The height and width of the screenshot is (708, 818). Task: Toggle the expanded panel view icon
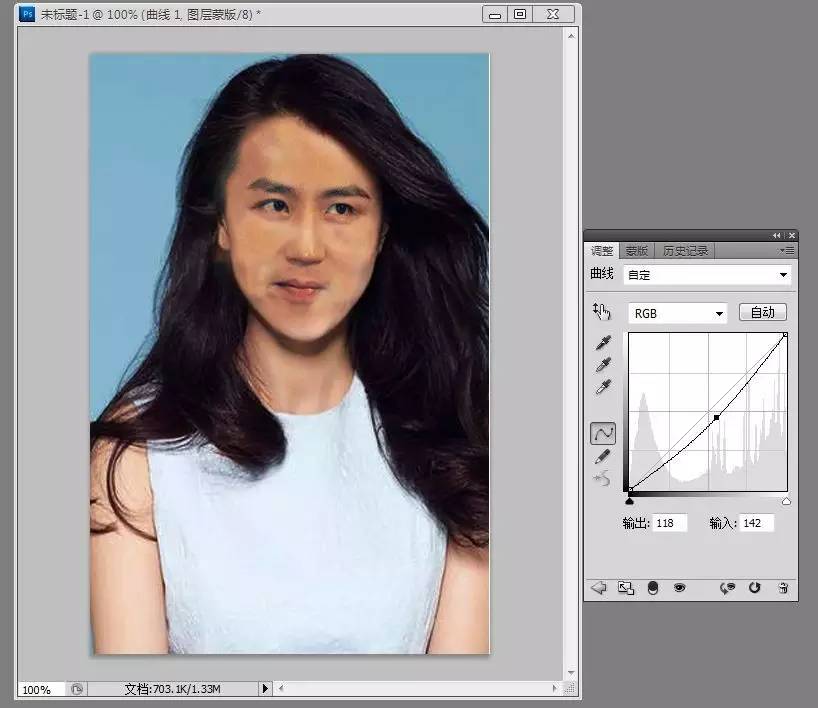(626, 588)
